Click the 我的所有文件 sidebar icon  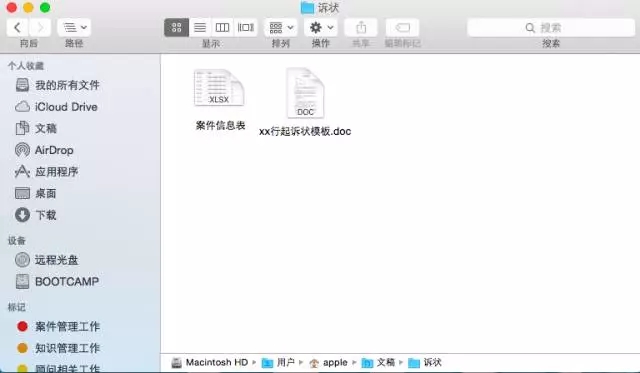click(x=22, y=85)
